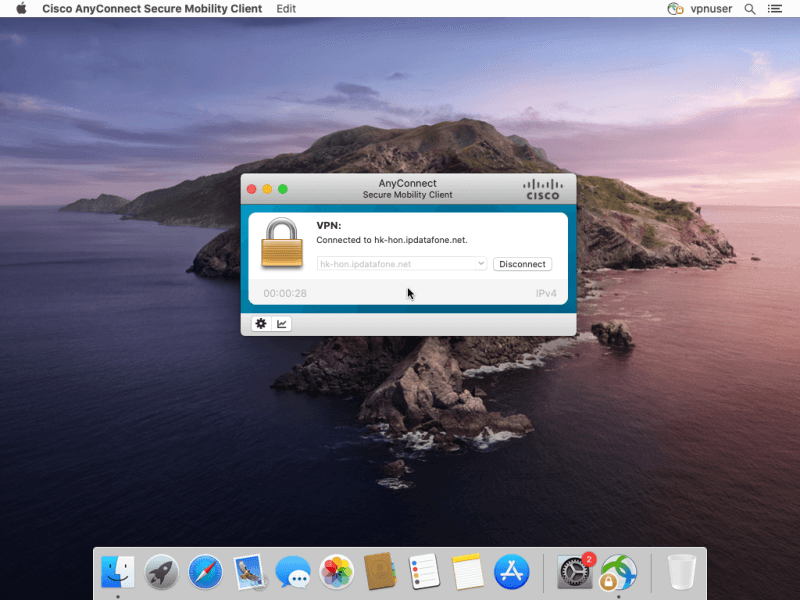Expand the VPN server dropdown arrow
Image resolution: width=800 pixels, height=600 pixels.
pyautogui.click(x=481, y=264)
